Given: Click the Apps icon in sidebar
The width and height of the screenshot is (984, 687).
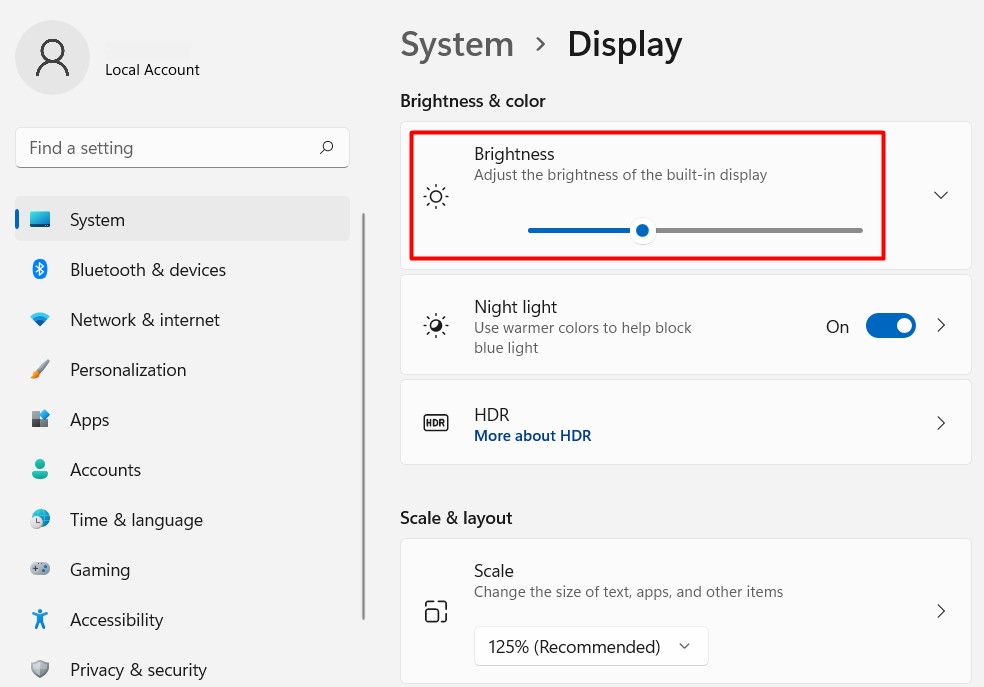Looking at the screenshot, I should tap(40, 420).
